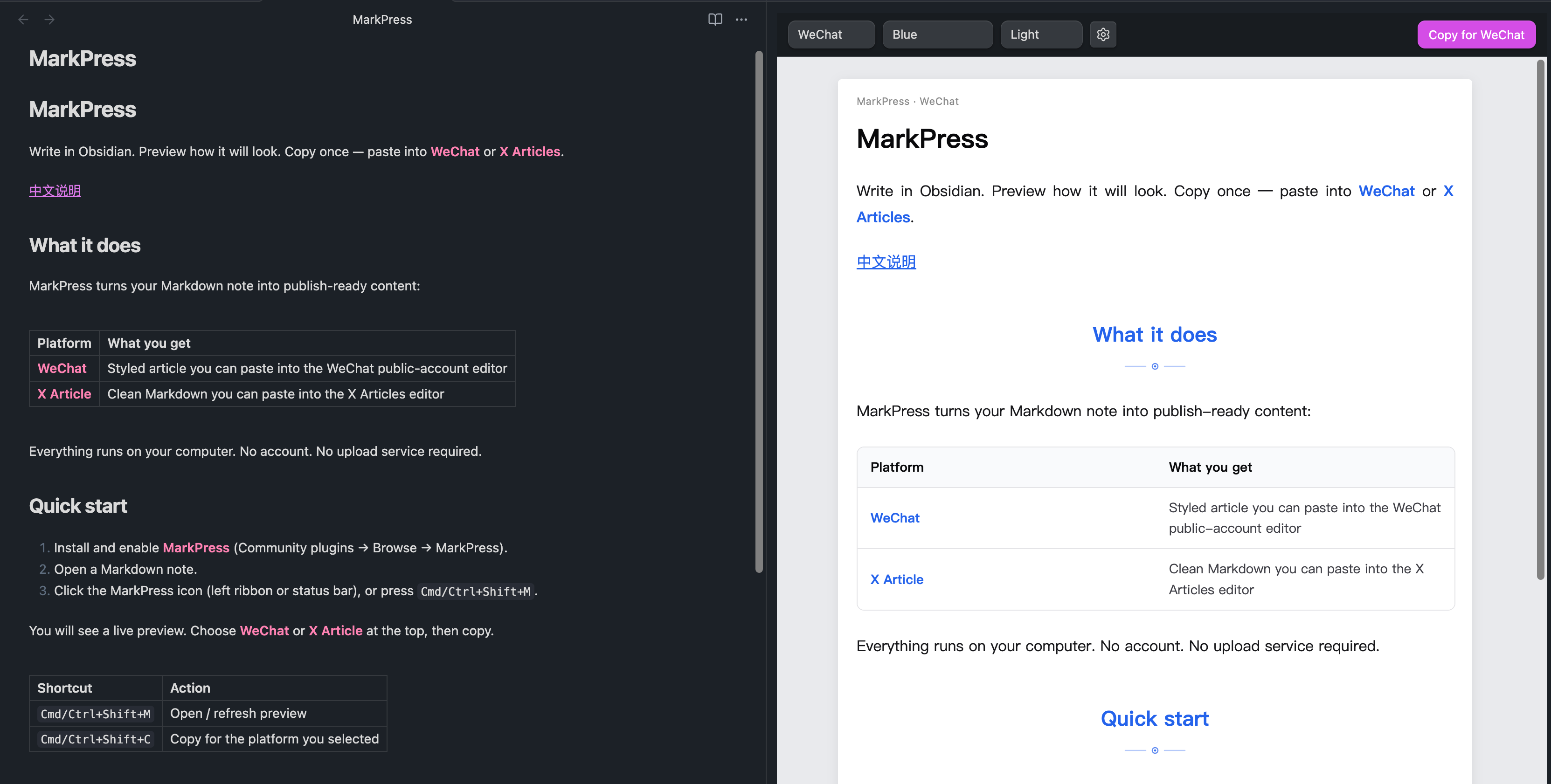Viewport: 1551px width, 784px height.
Task: Open the WeChat platform dropdown
Action: [x=831, y=34]
